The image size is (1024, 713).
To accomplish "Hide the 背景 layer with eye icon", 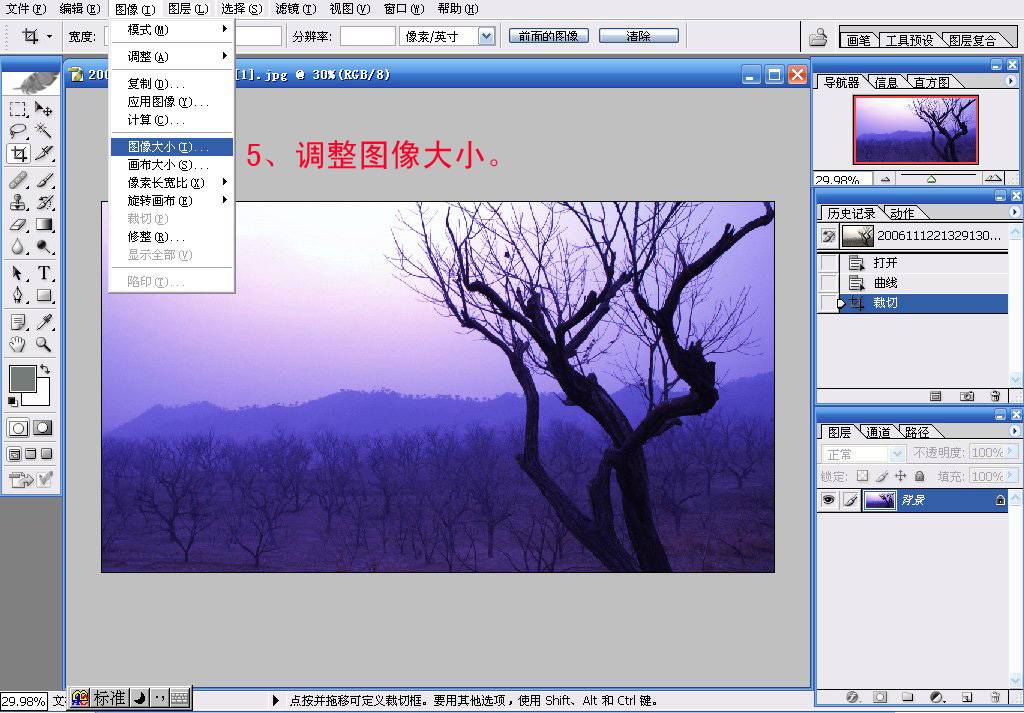I will coord(827,500).
